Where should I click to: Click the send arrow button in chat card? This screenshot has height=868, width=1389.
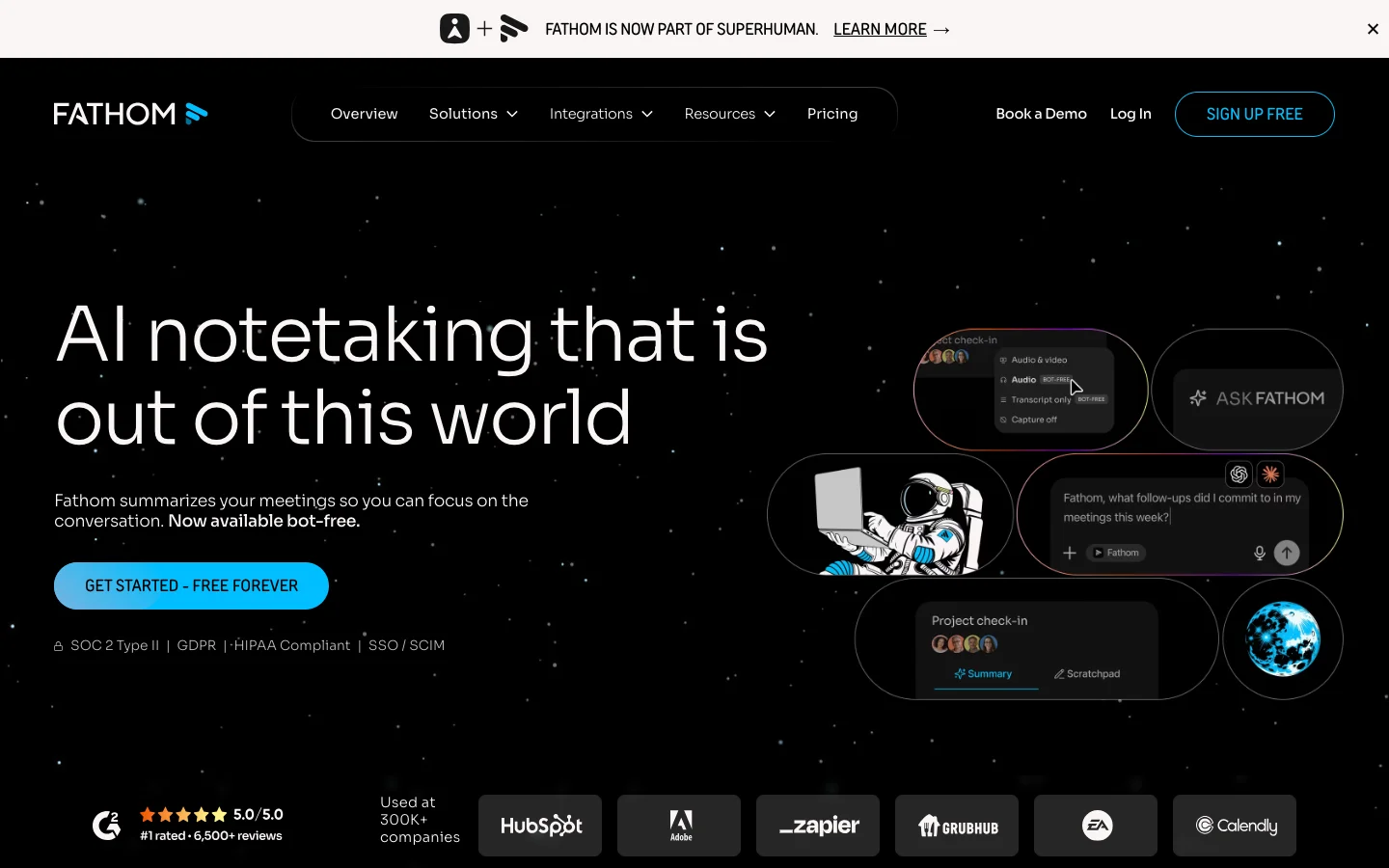pos(1287,553)
